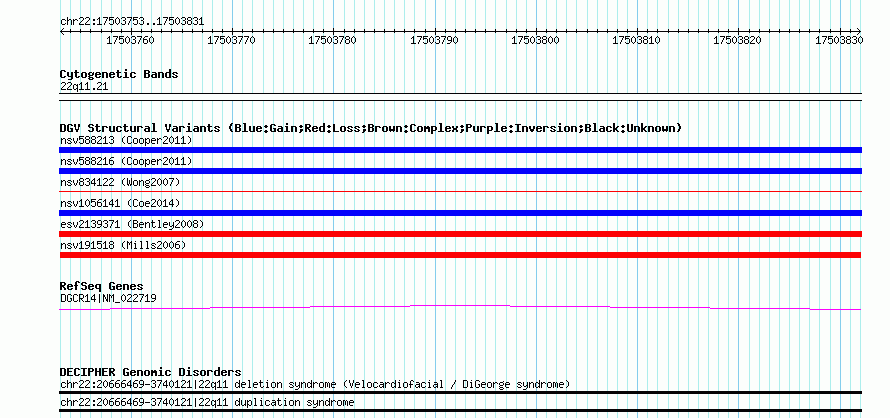Click the left arrowhead of the coordinate ruler
This screenshot has height=418, width=890.
tap(63, 32)
